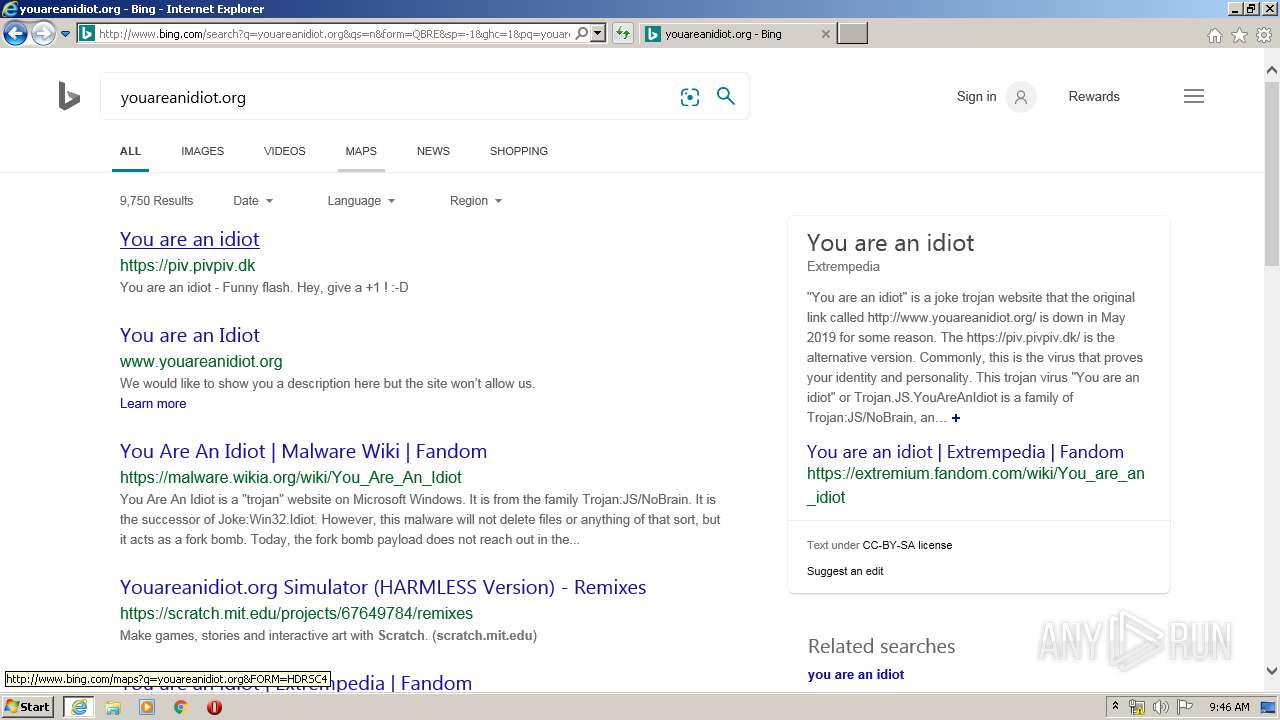Click the red Opera icon in taskbar
The image size is (1280, 720).
coord(214,707)
